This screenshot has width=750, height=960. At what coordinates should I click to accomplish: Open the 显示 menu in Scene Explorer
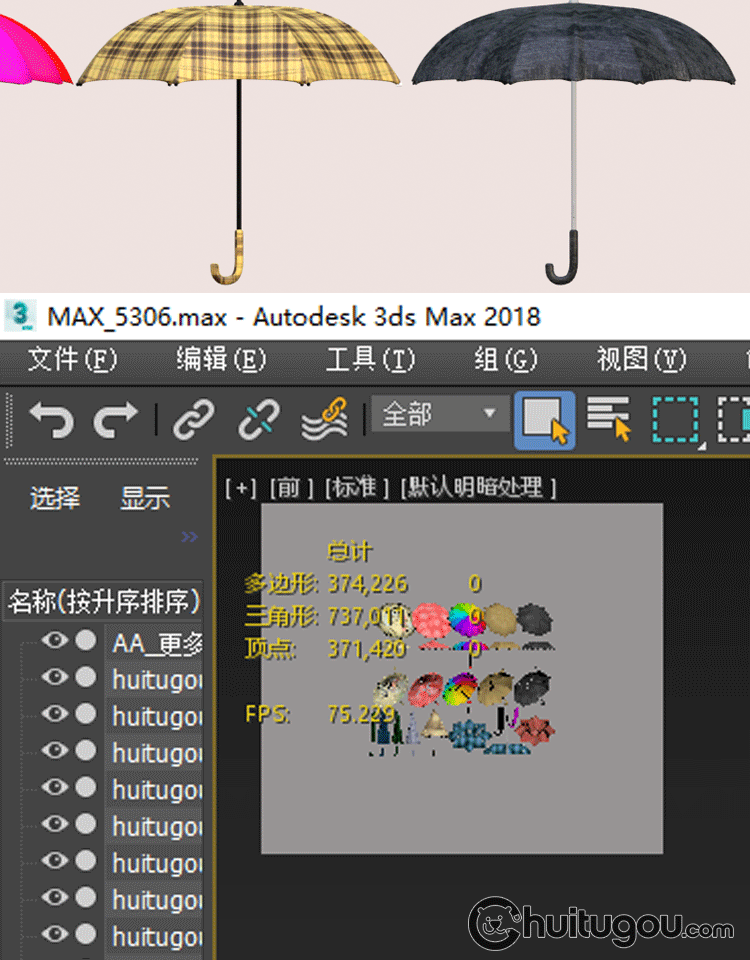click(145, 498)
